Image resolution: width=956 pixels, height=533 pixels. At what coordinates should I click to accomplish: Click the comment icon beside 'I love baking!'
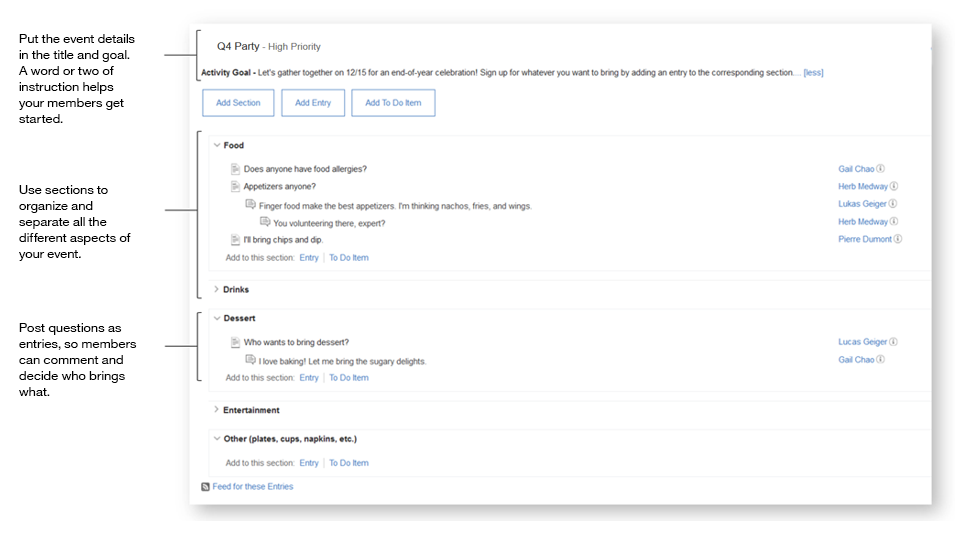pyautogui.click(x=250, y=360)
